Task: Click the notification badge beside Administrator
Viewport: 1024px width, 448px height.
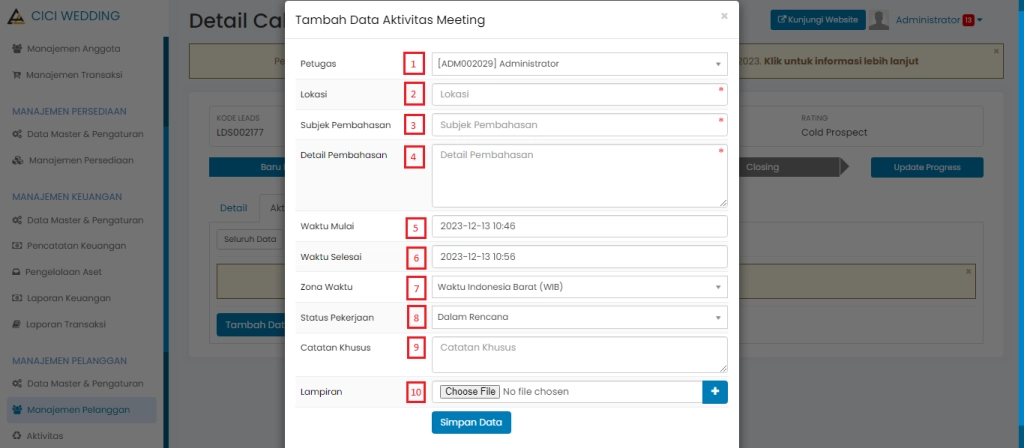Action: click(968, 20)
